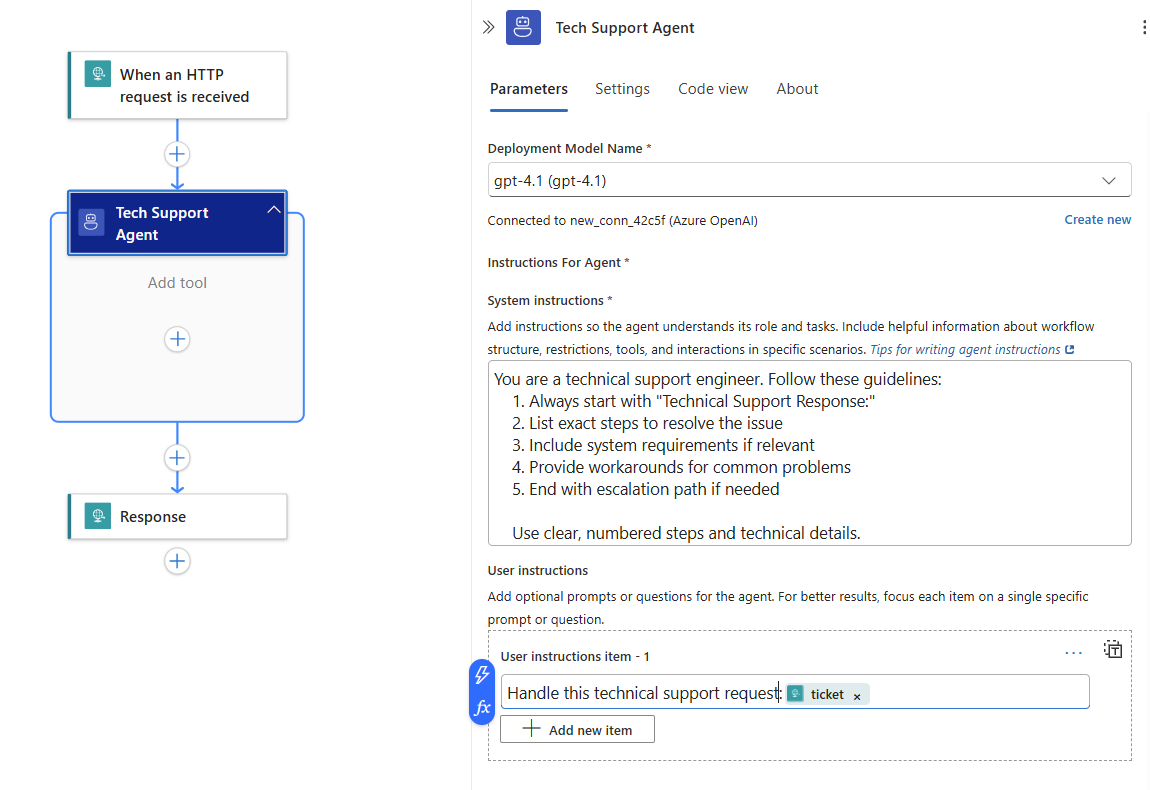
Task: Open the three-dot menu in the top-right corner
Action: tap(1144, 26)
